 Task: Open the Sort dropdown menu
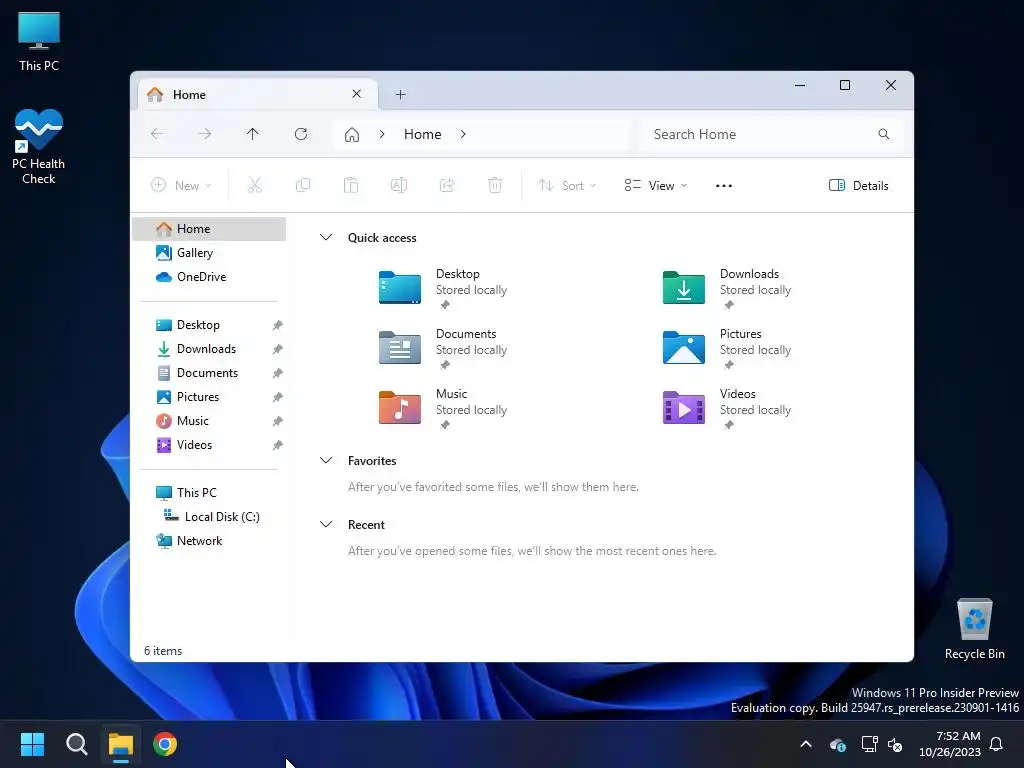(567, 185)
